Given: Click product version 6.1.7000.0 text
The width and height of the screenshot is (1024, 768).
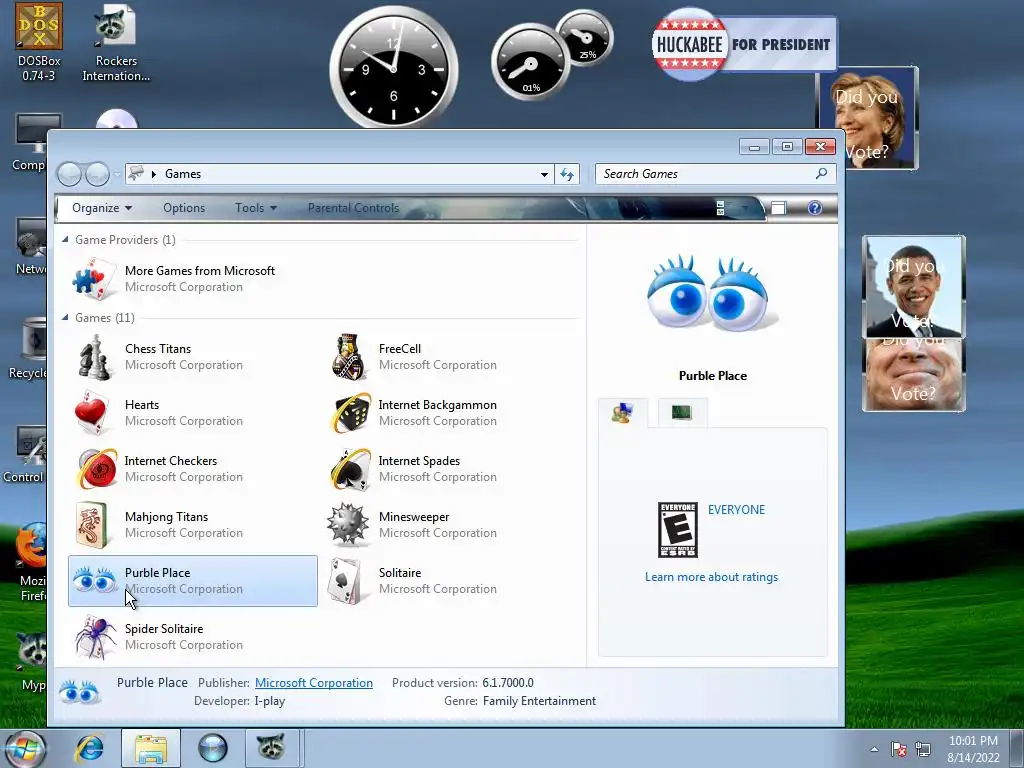Looking at the screenshot, I should pos(508,682).
